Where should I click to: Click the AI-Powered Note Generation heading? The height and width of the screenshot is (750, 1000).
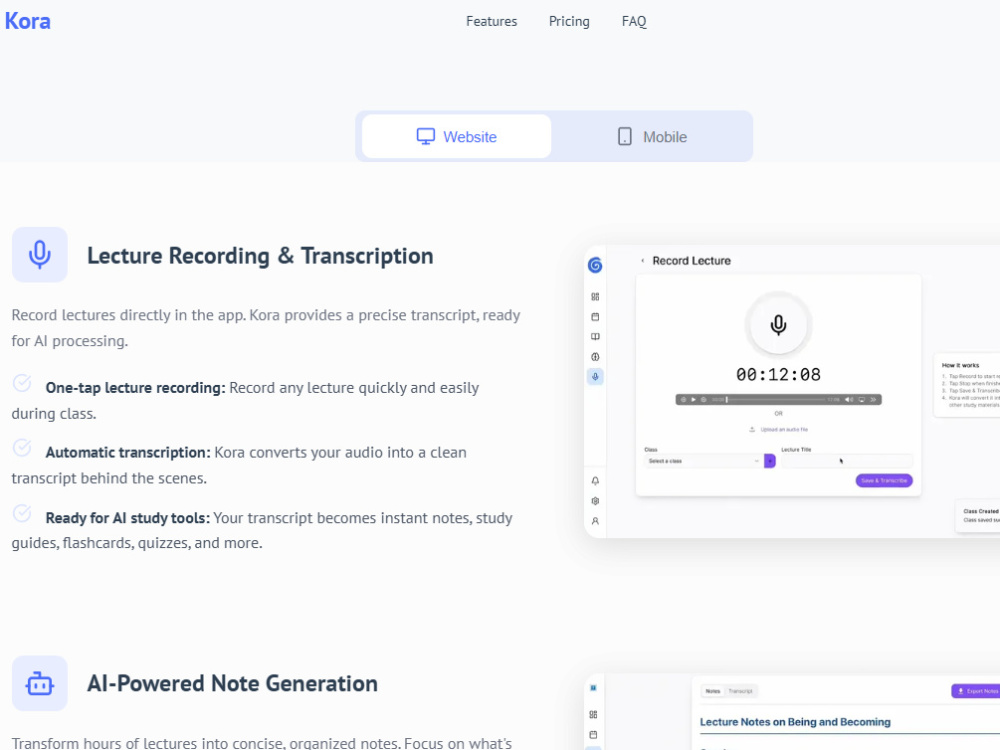click(232, 684)
